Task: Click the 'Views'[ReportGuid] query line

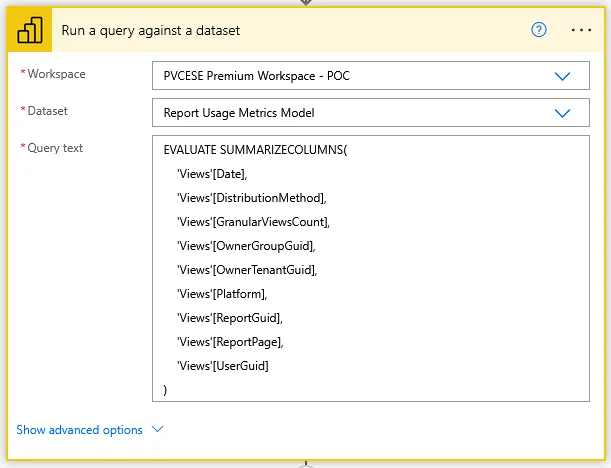Action: tap(230, 318)
